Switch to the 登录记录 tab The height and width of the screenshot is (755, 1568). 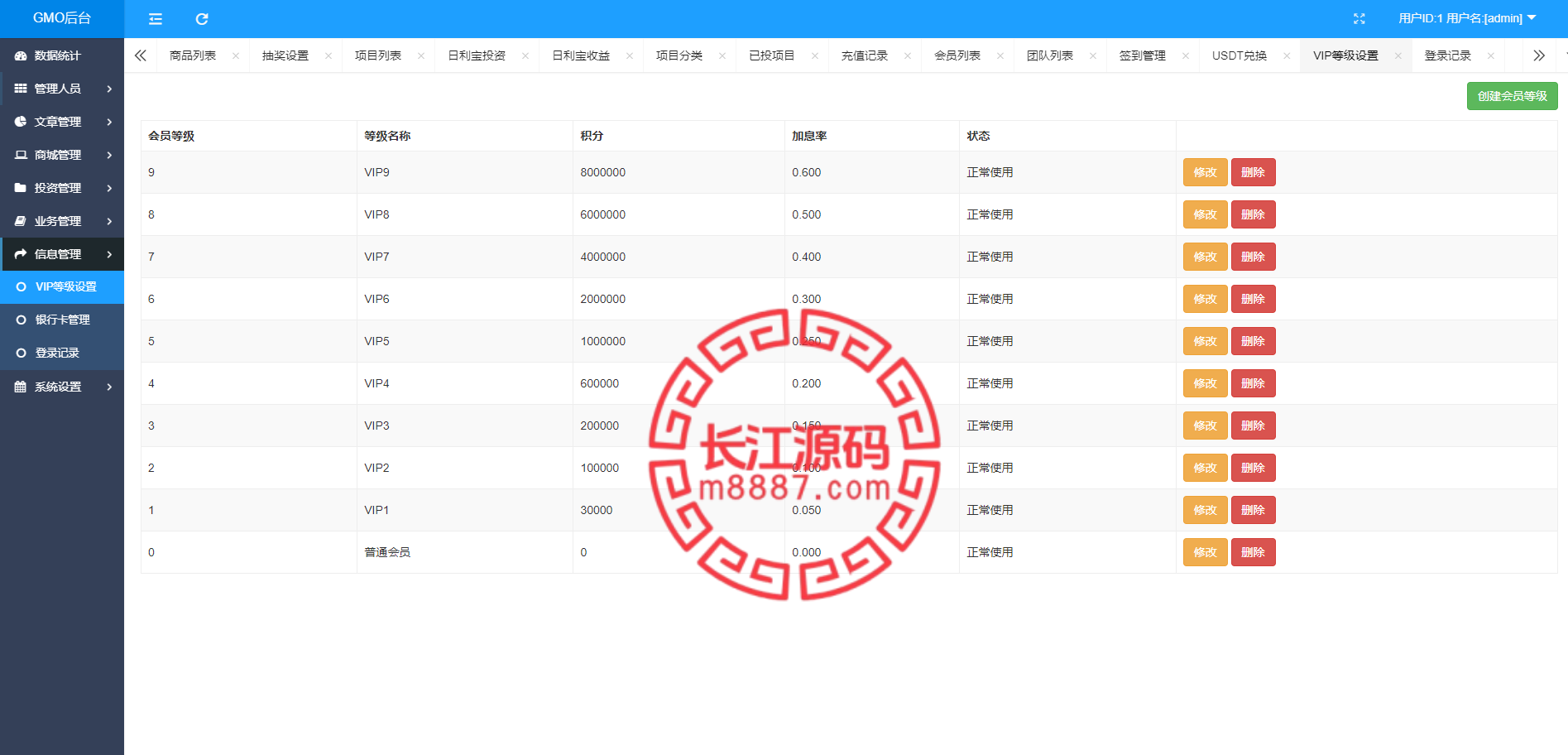(x=1448, y=55)
